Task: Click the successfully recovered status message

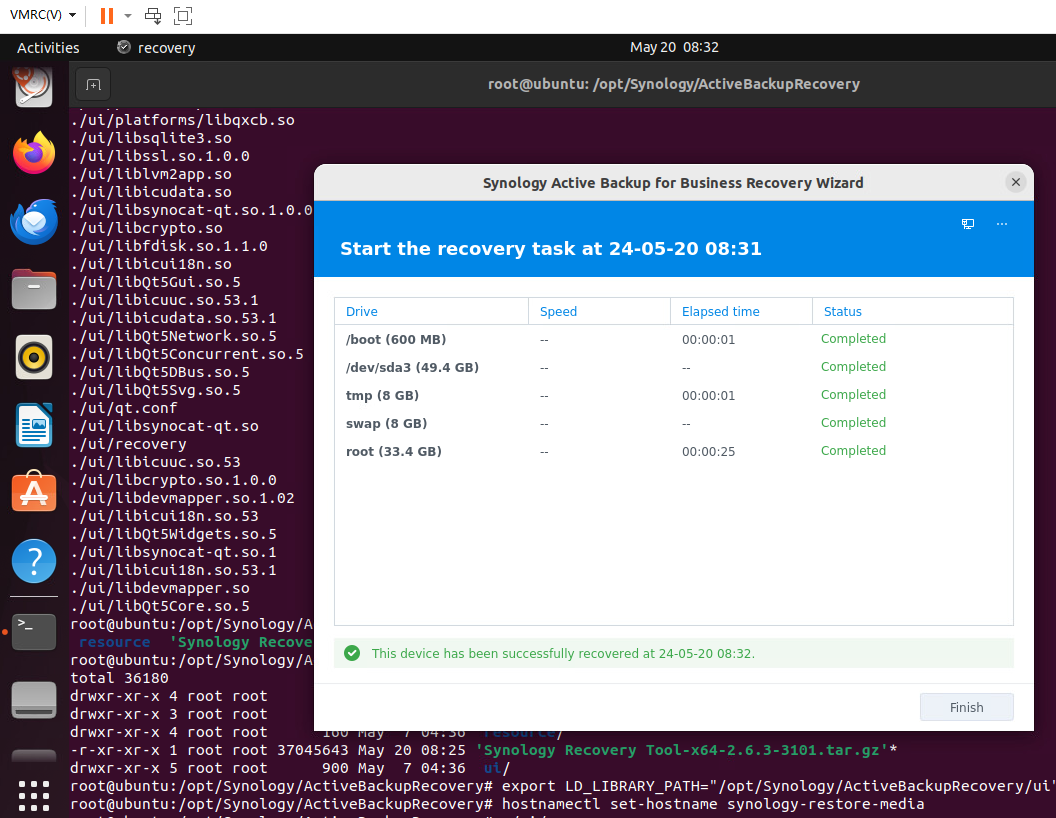Action: click(563, 654)
